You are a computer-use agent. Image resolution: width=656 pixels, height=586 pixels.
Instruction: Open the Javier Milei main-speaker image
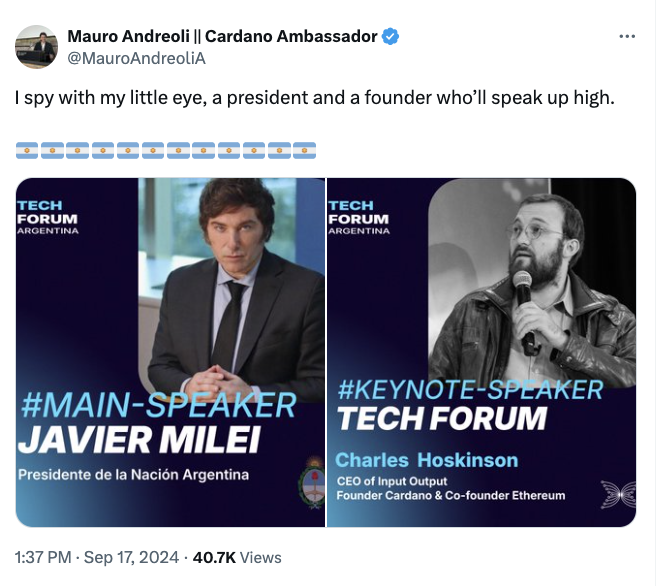[x=170, y=352]
